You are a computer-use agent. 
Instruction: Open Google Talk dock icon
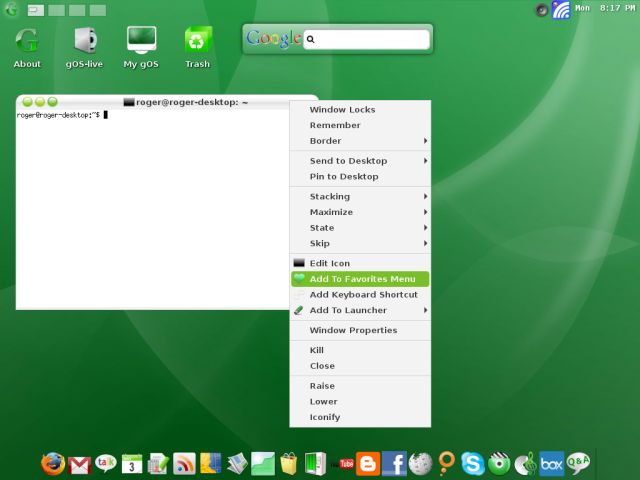106,464
